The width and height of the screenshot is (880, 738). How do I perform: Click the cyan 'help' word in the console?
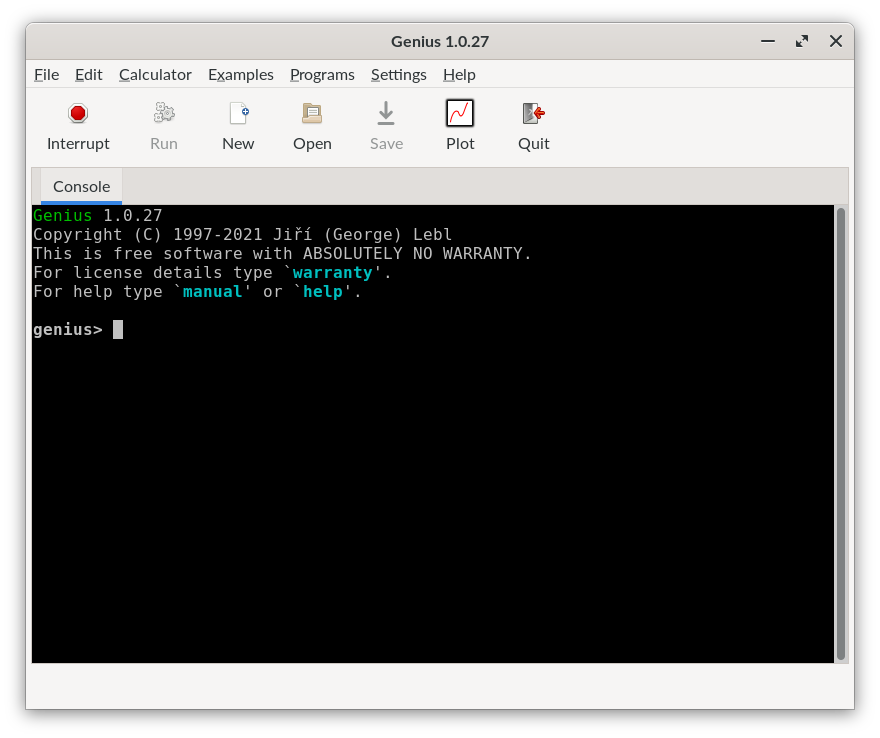coord(323,292)
